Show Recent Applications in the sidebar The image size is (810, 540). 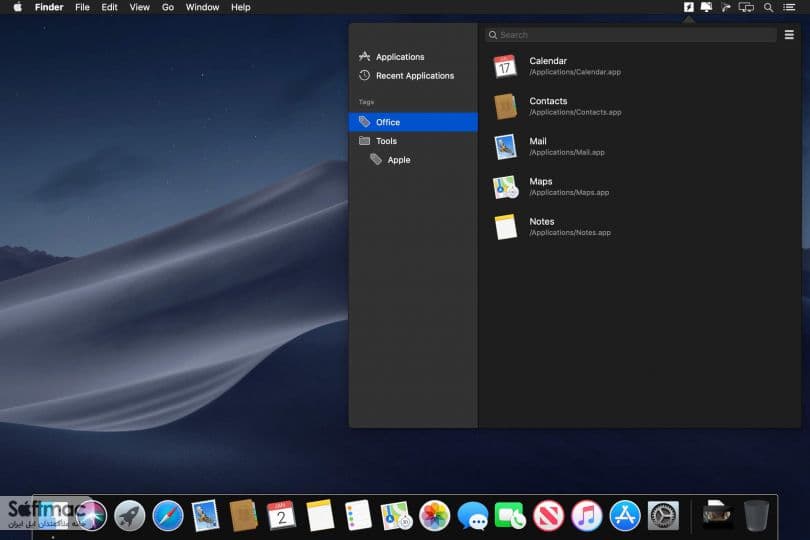click(x=413, y=75)
